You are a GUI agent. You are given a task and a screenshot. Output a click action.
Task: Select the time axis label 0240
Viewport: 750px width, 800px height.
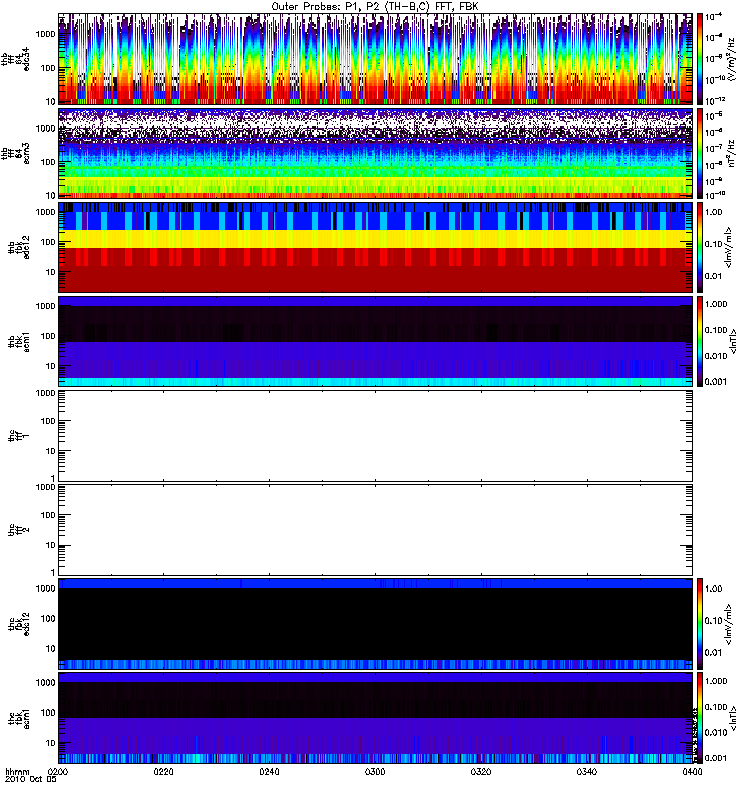coord(269,772)
